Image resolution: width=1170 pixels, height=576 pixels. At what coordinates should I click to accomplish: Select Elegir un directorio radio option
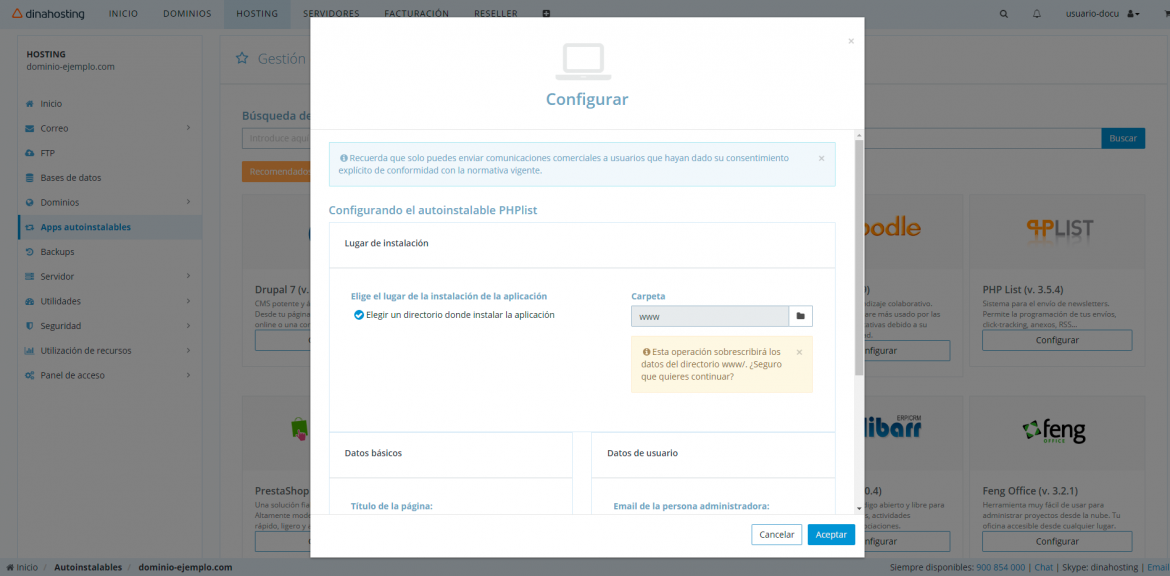(x=359, y=315)
